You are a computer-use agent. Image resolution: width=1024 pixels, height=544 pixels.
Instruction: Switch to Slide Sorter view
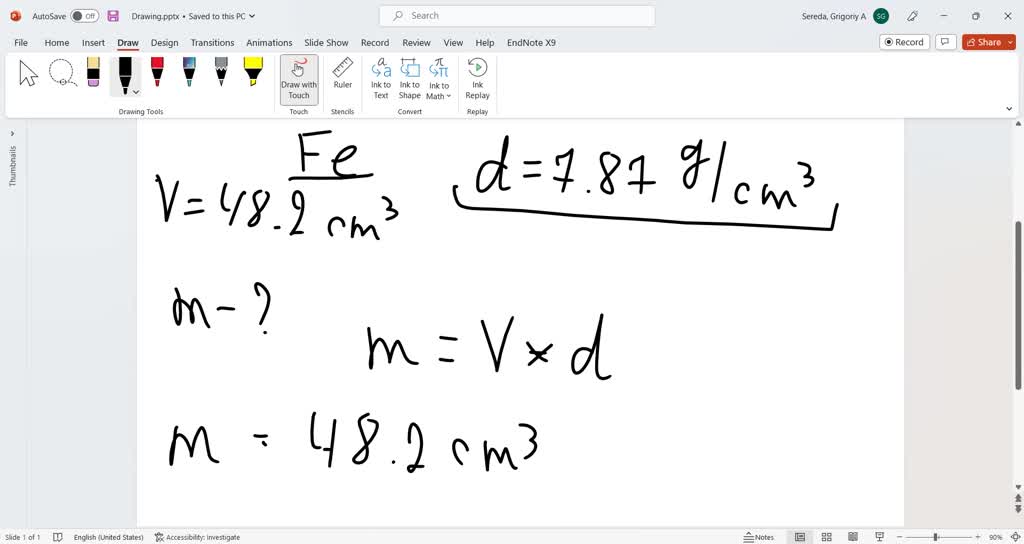826,537
